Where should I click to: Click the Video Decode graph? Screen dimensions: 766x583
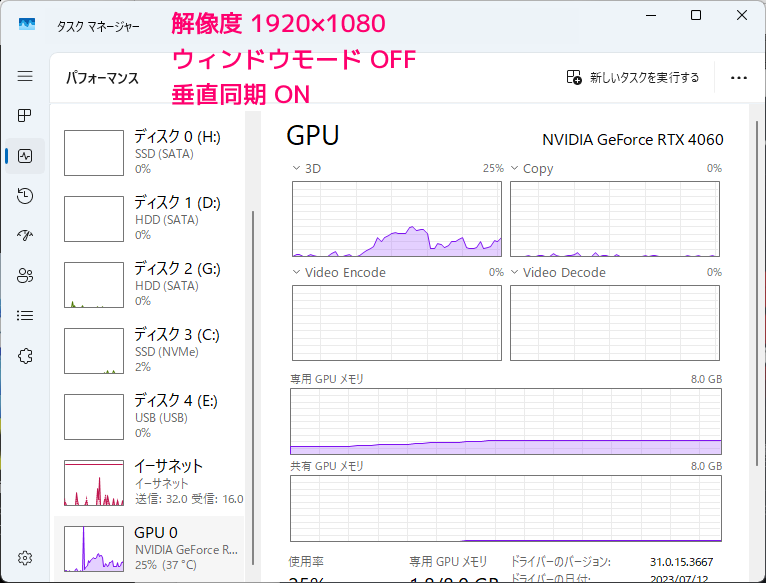[615, 323]
